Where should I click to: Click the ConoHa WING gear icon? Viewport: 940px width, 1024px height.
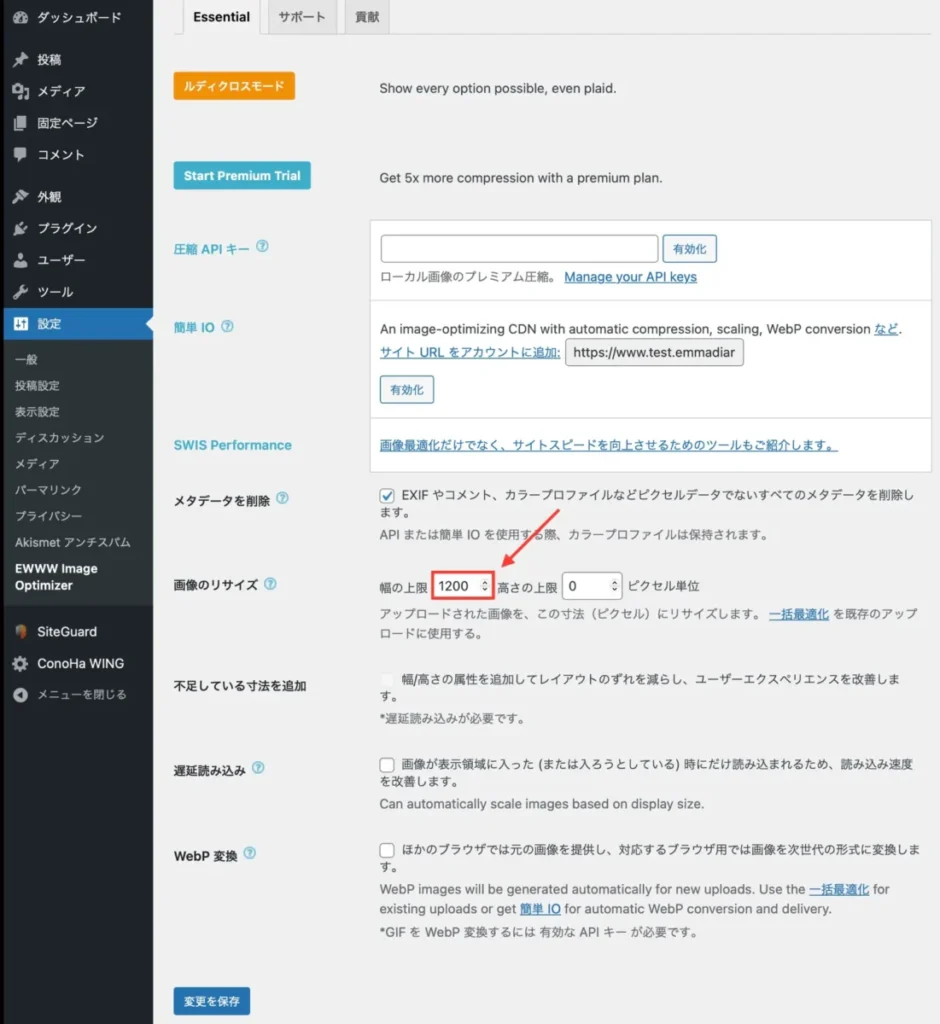(20, 664)
